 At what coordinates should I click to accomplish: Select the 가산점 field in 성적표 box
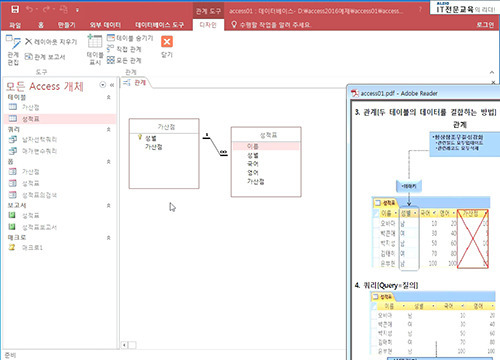256,181
